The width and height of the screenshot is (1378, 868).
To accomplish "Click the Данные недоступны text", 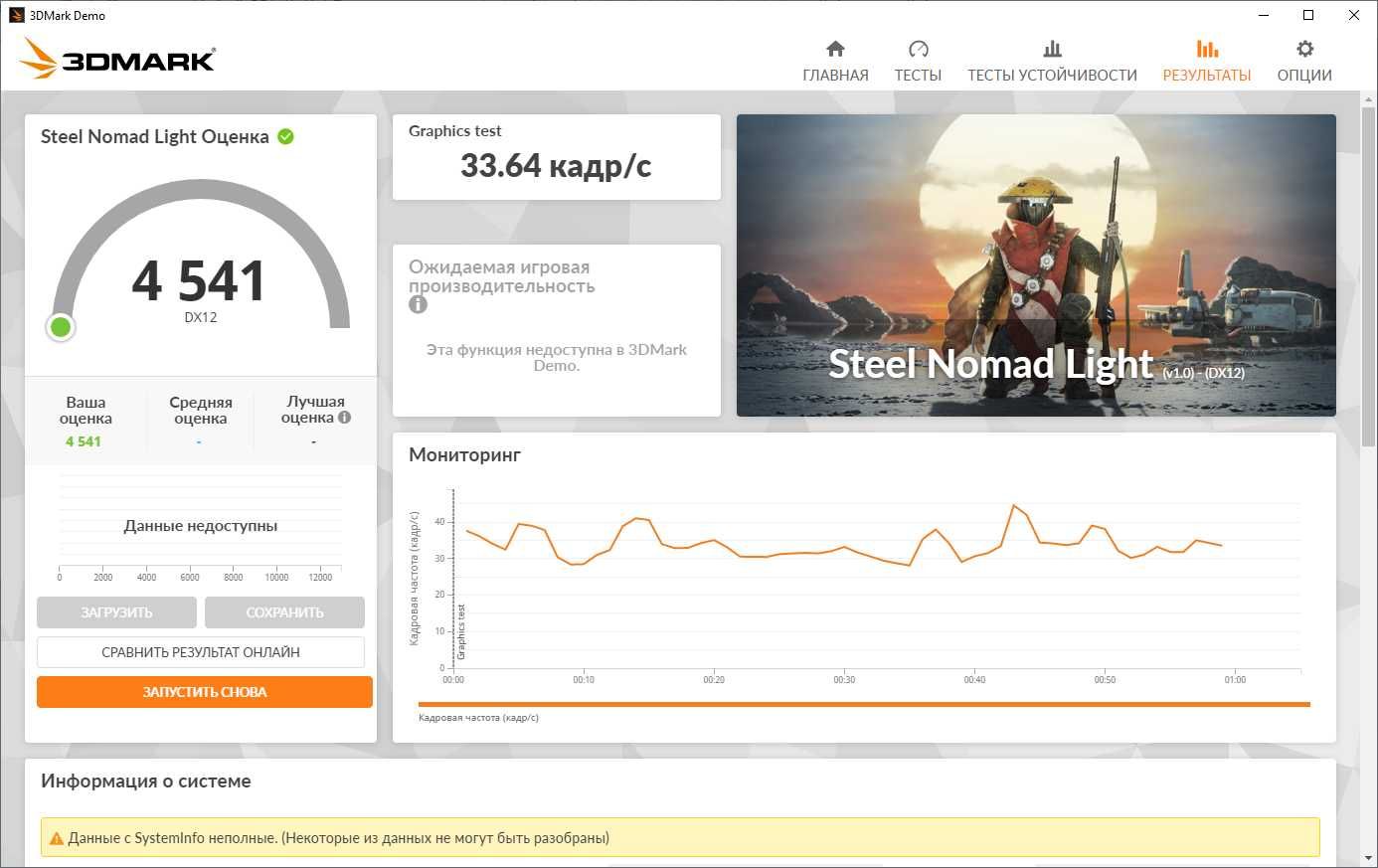I will coord(201,526).
